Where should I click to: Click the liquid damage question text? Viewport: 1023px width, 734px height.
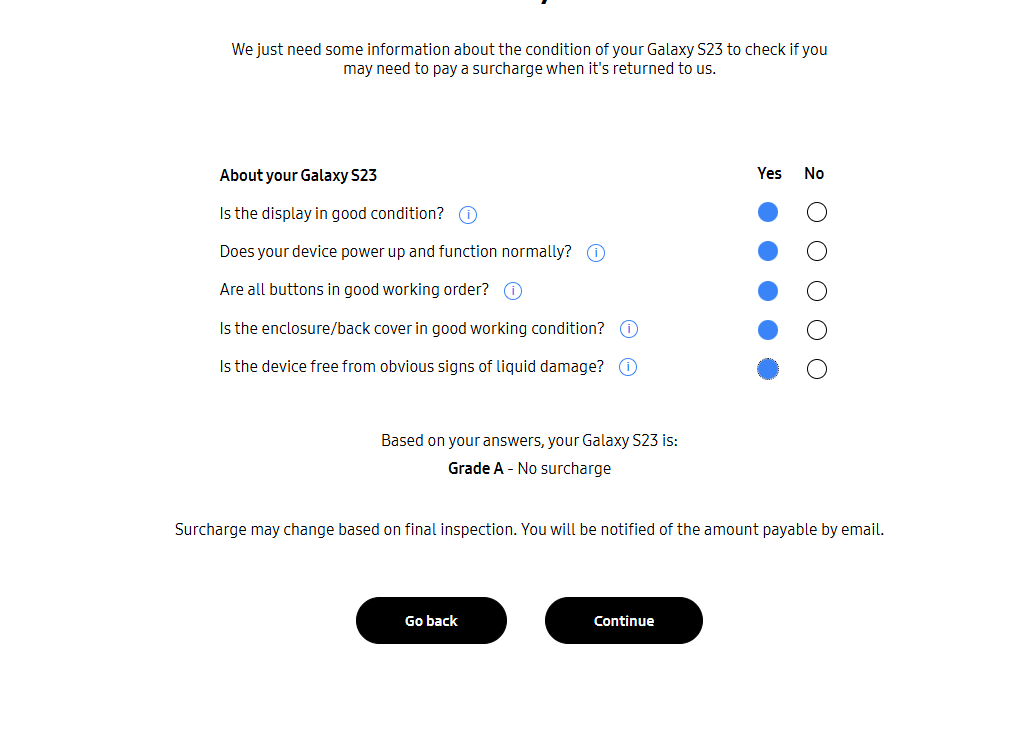(412, 367)
